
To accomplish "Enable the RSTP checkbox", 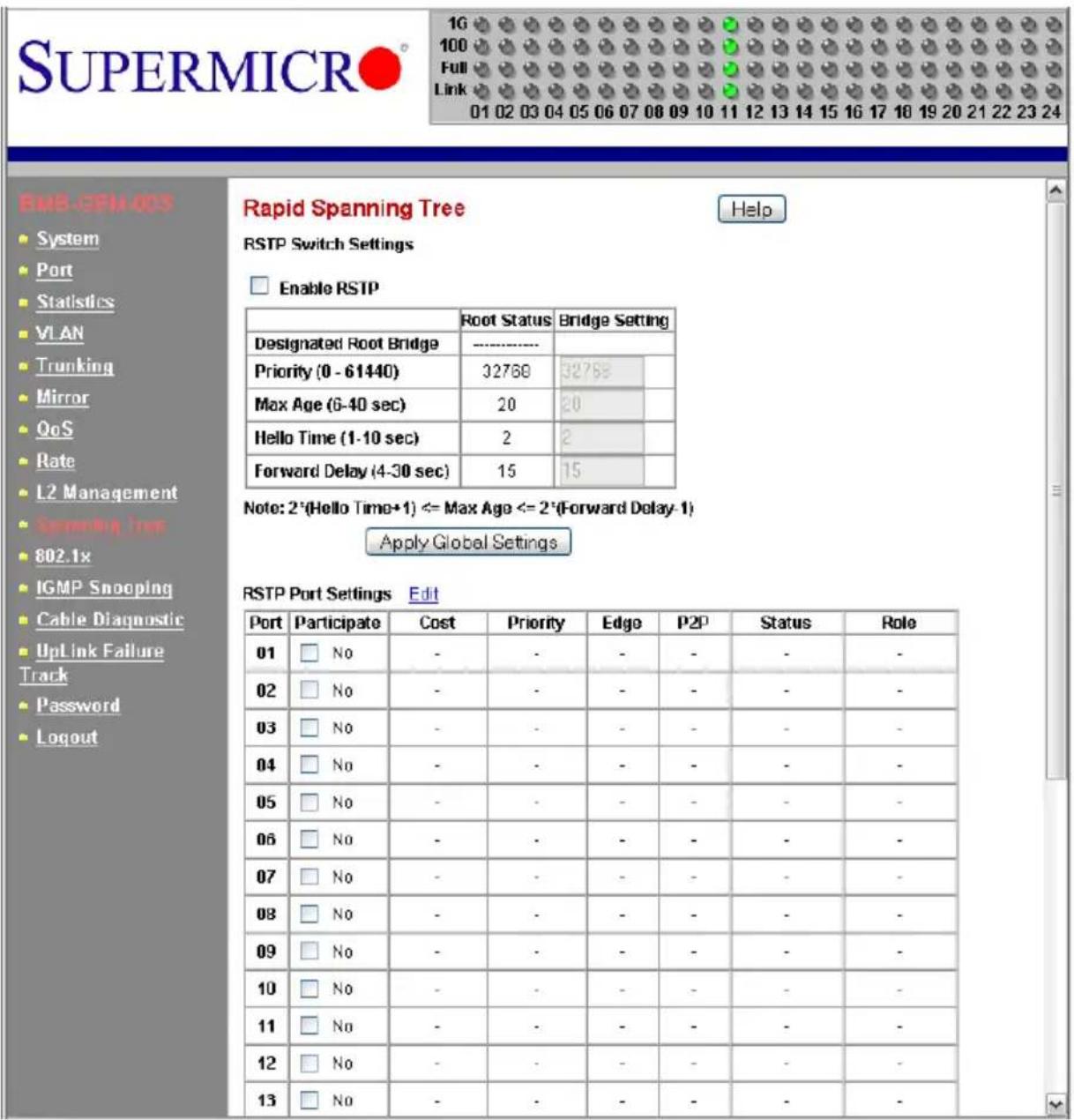I will tap(259, 286).
